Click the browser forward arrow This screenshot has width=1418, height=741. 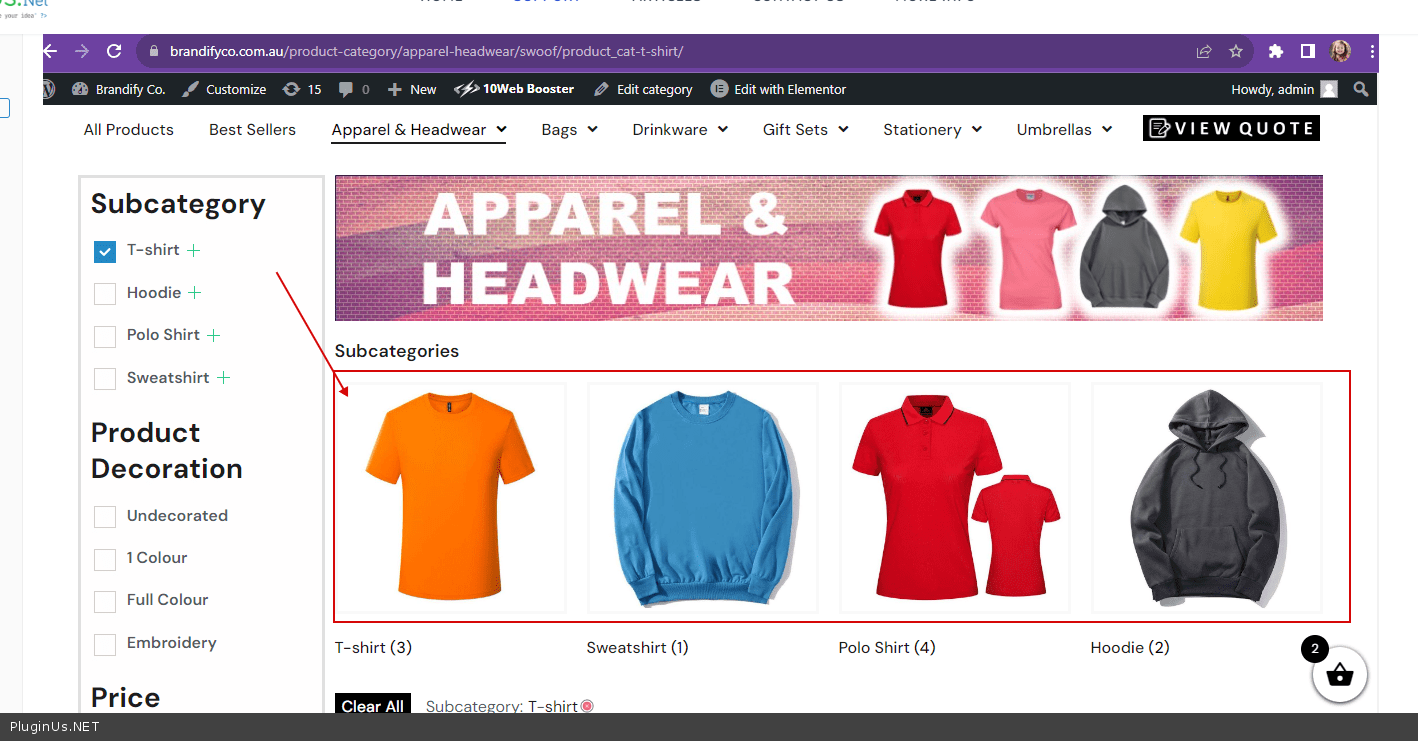click(82, 51)
